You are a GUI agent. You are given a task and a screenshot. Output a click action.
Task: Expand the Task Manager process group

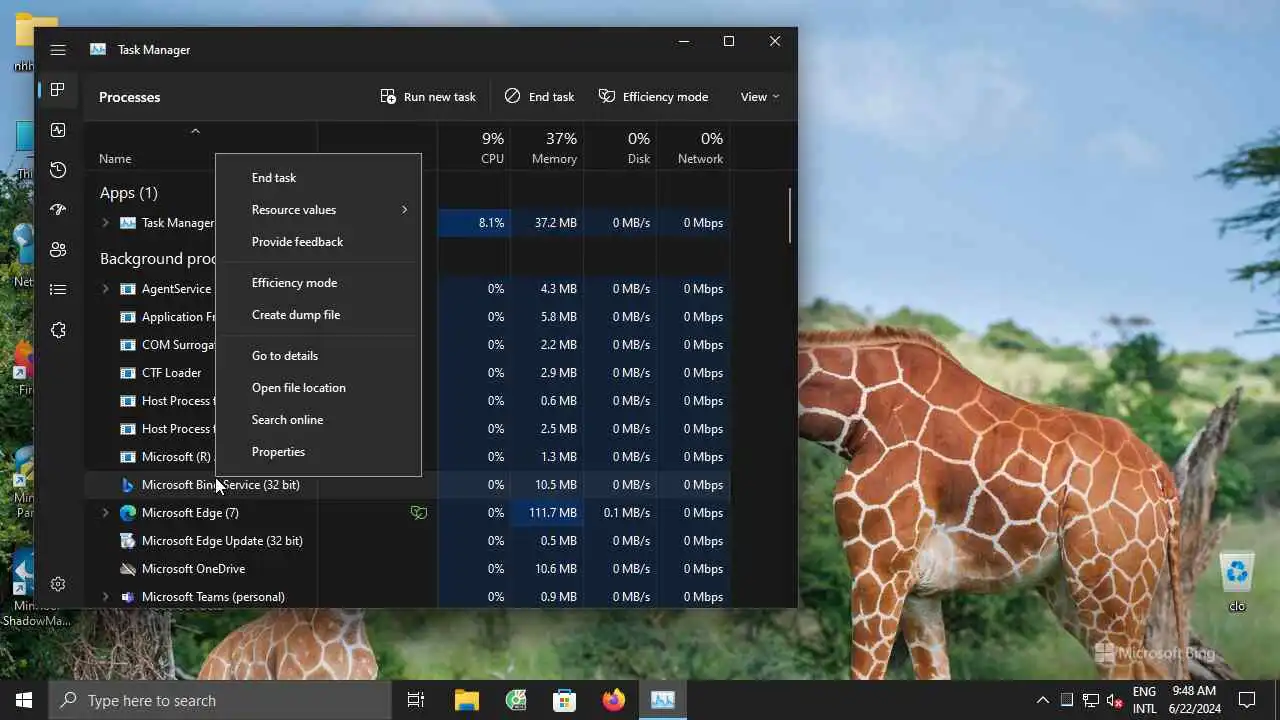click(x=105, y=223)
